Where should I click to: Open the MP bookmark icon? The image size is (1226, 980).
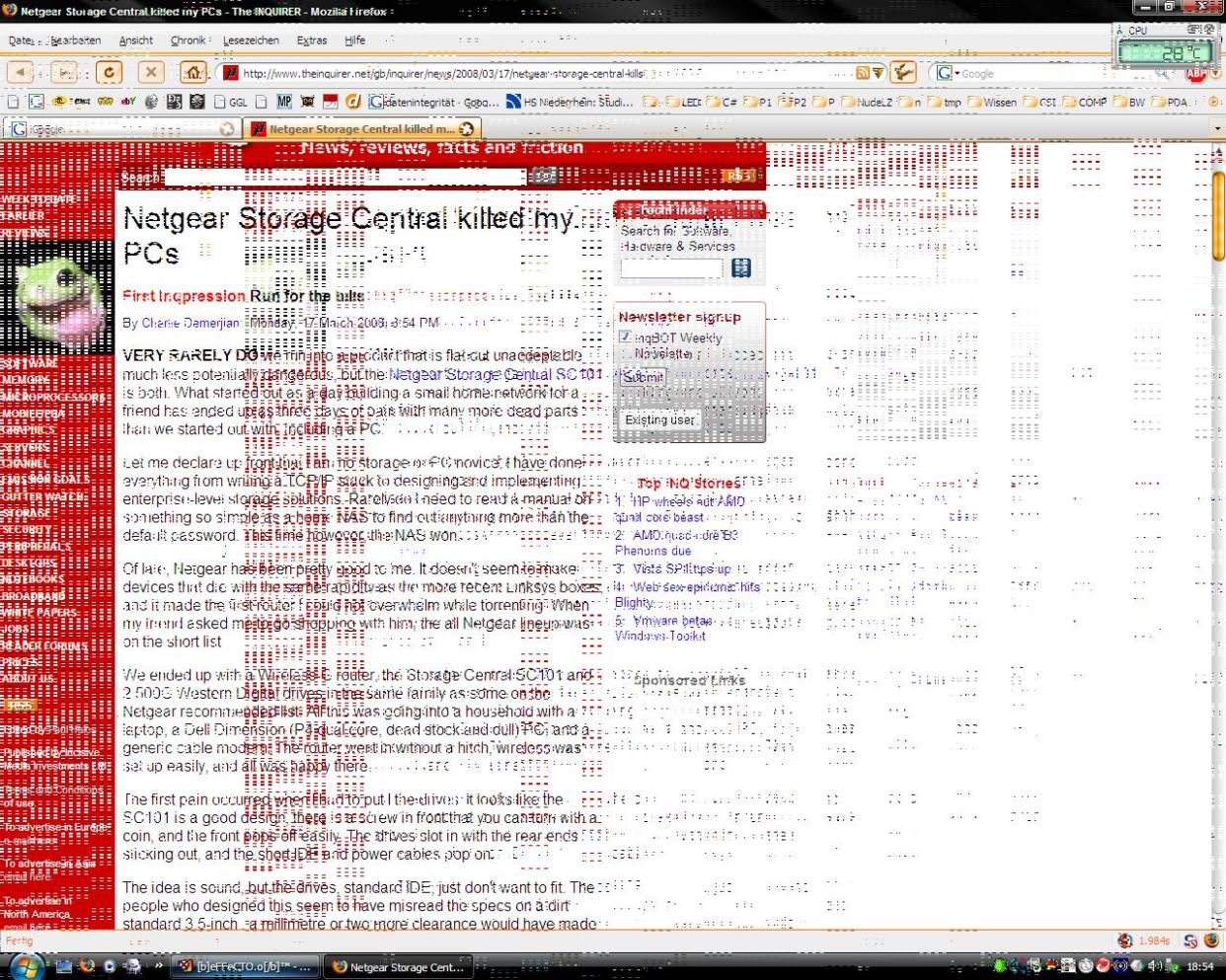point(284,102)
